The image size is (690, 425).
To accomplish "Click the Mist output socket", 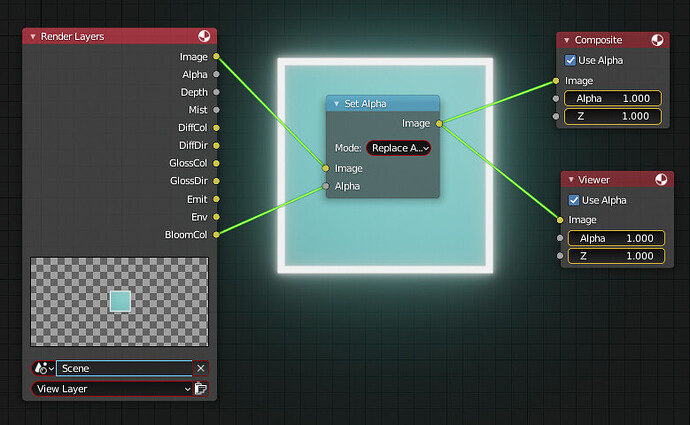I will [x=216, y=110].
